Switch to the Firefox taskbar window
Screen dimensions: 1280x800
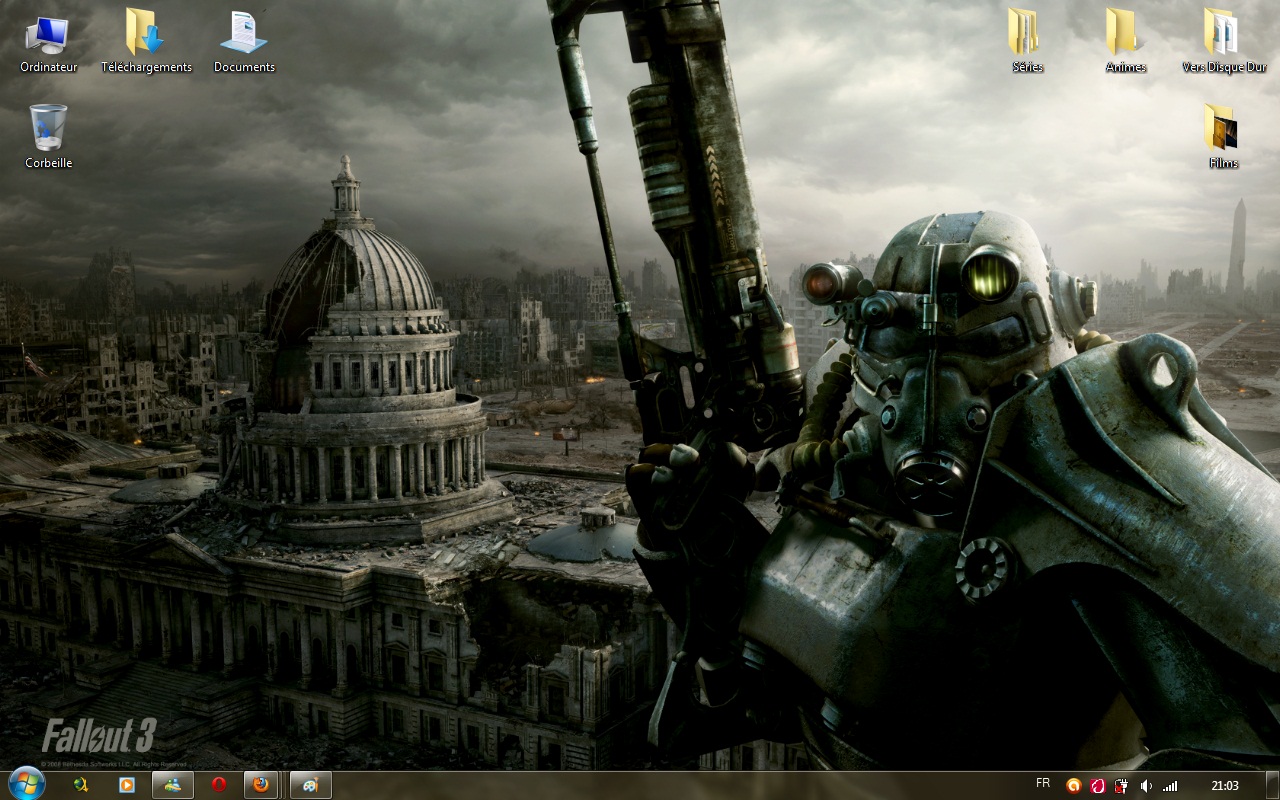(x=261, y=785)
